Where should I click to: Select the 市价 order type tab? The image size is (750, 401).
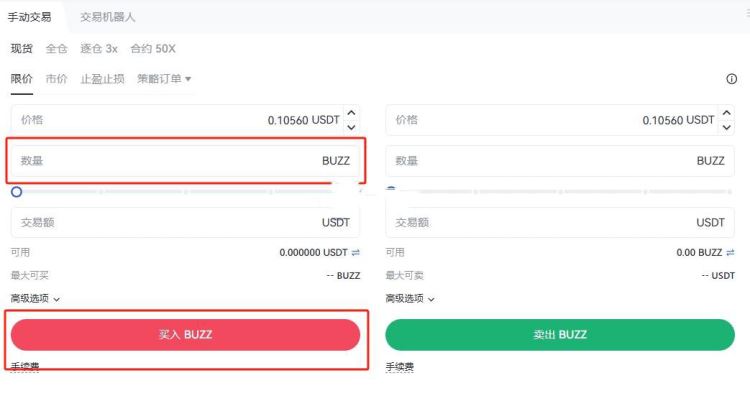click(x=56, y=79)
